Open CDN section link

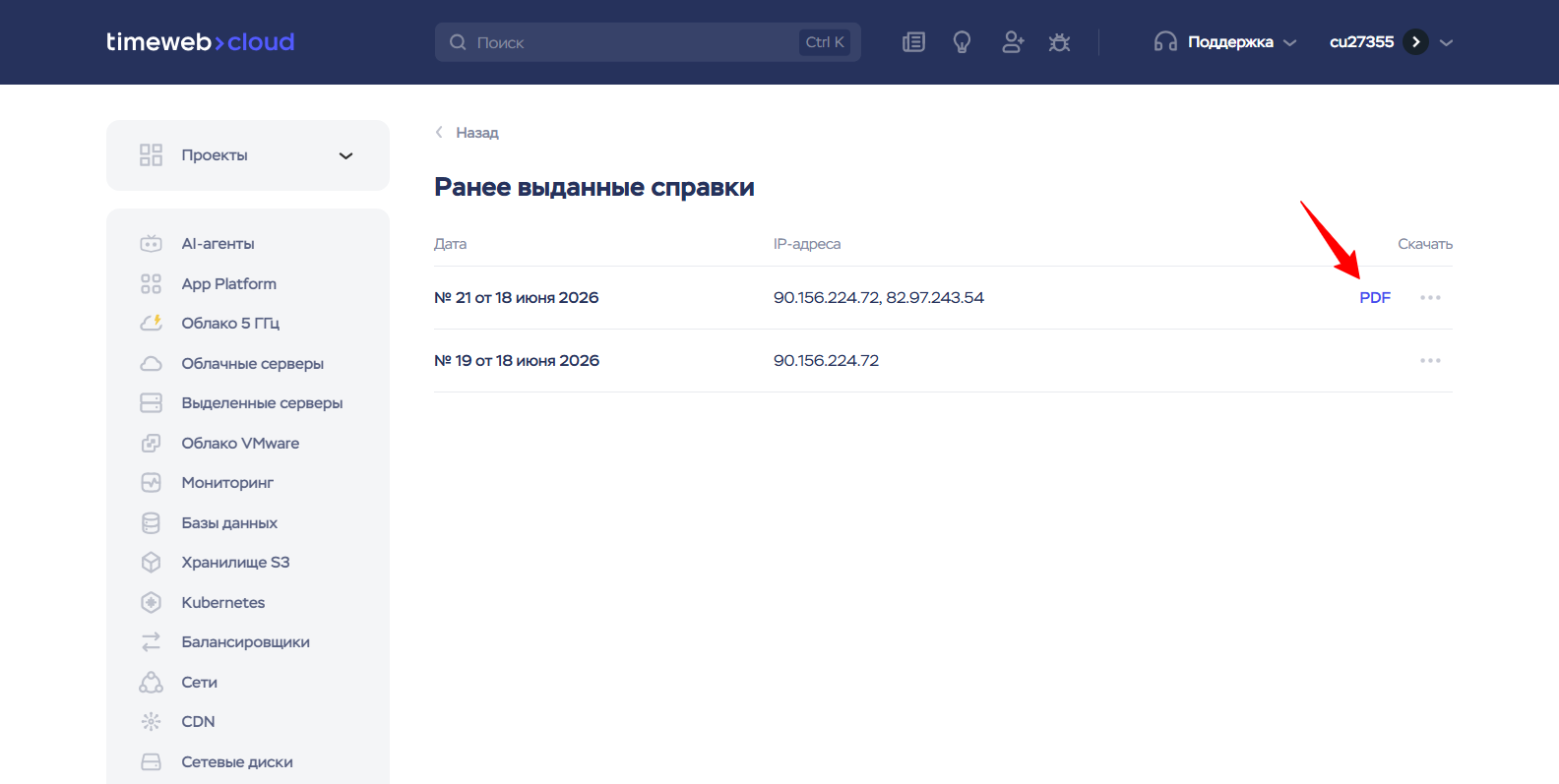[198, 721]
